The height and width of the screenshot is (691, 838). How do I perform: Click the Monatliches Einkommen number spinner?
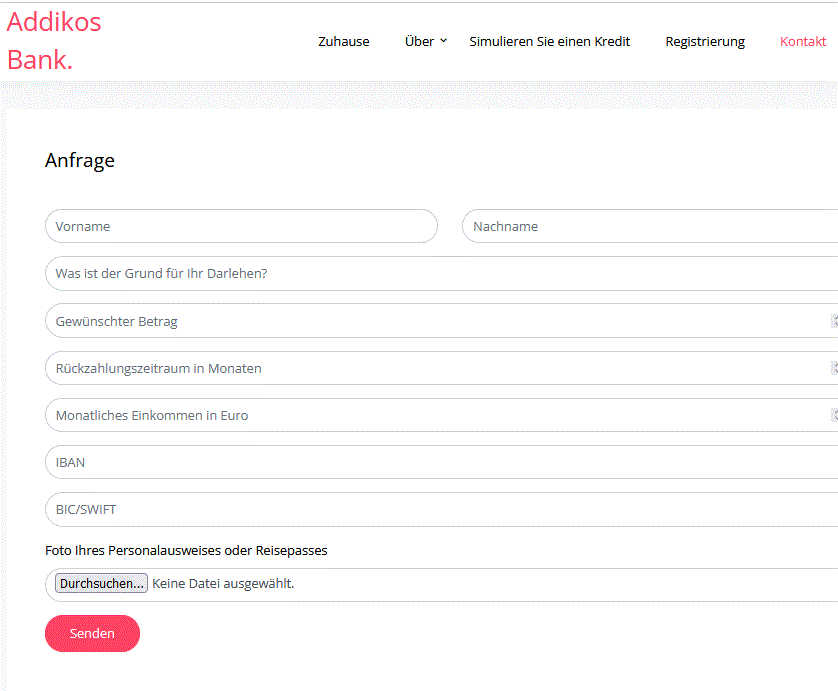click(834, 415)
